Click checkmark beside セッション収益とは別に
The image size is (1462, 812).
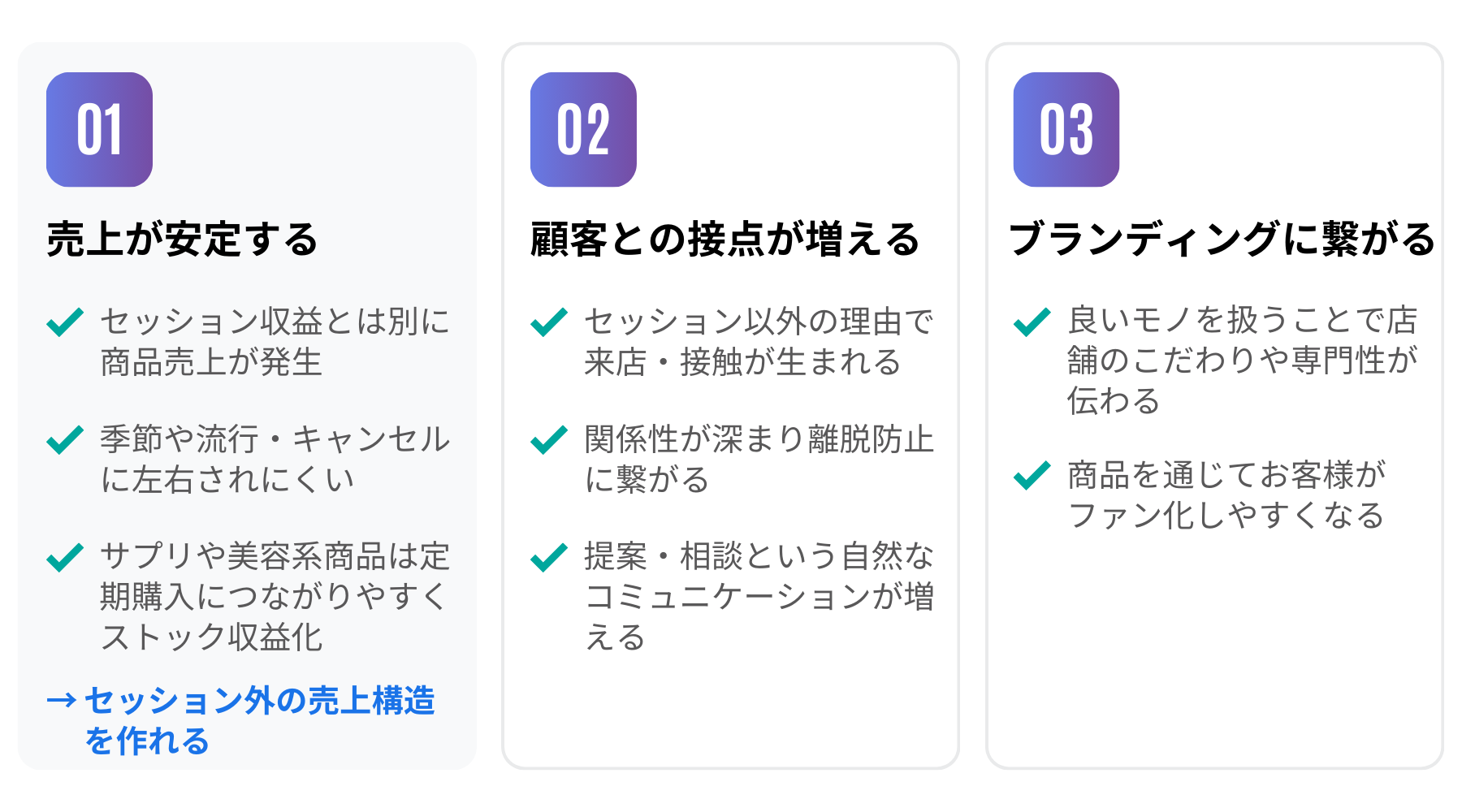[x=65, y=322]
